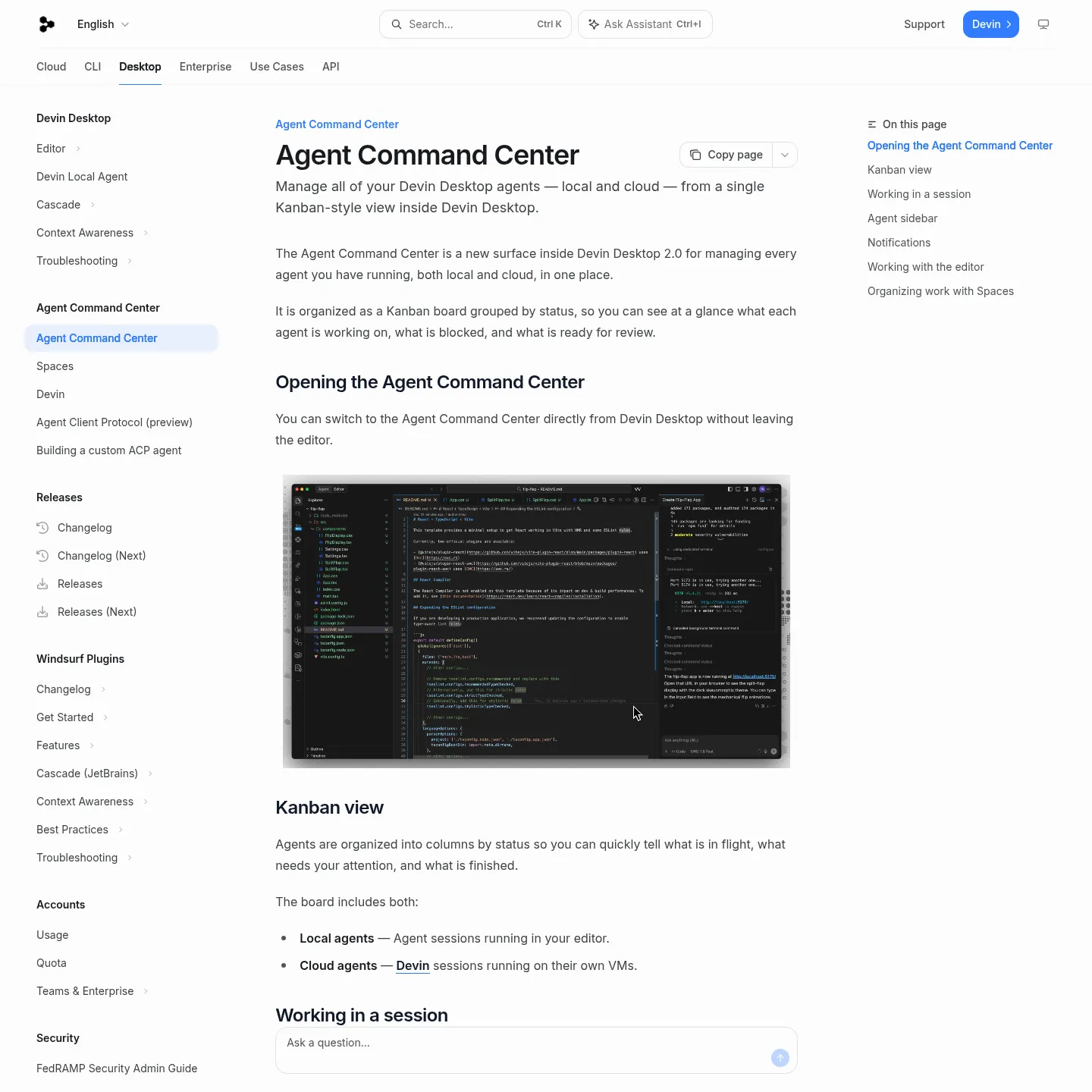This screenshot has width=1092, height=1092.
Task: Switch to the Cloud tab
Action: point(52,67)
